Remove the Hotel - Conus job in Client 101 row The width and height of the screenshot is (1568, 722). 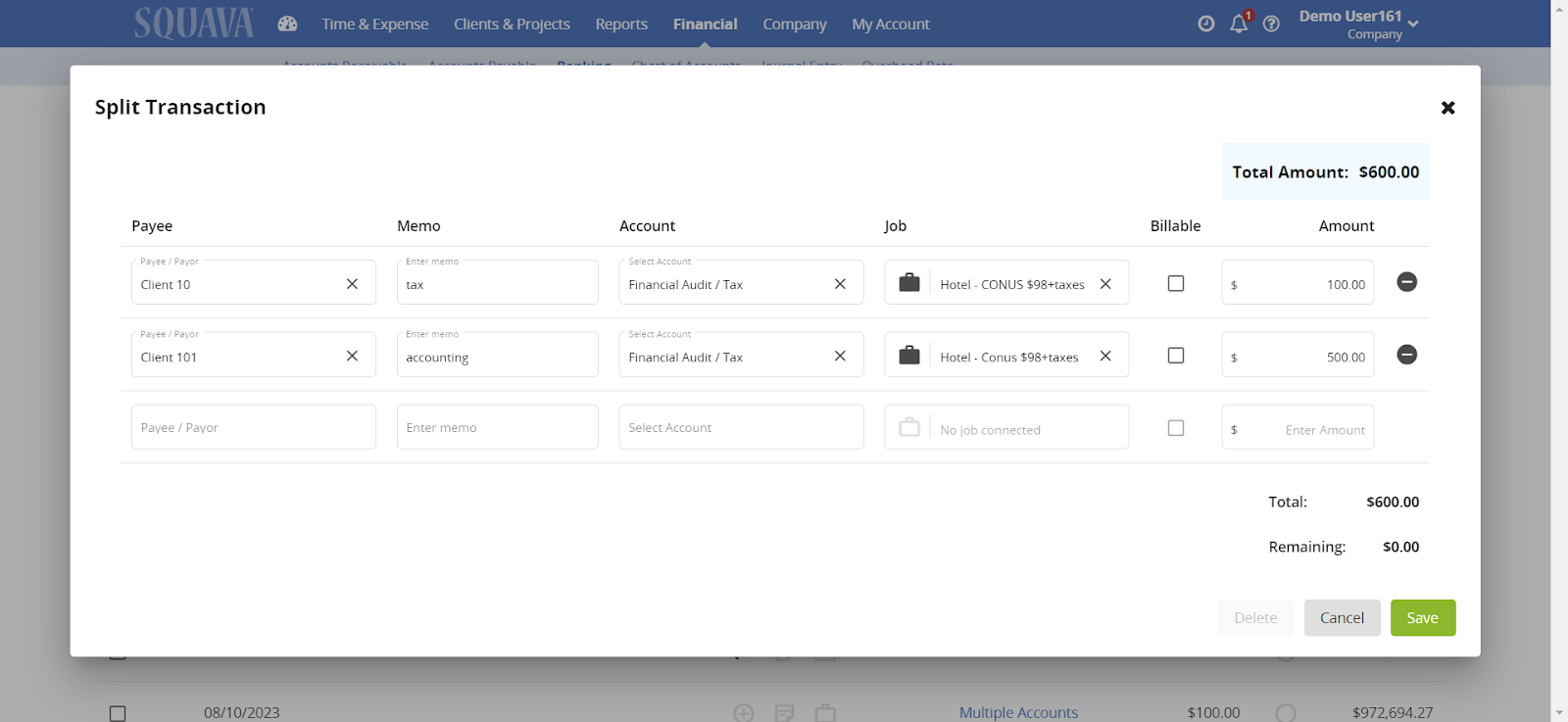click(1105, 356)
